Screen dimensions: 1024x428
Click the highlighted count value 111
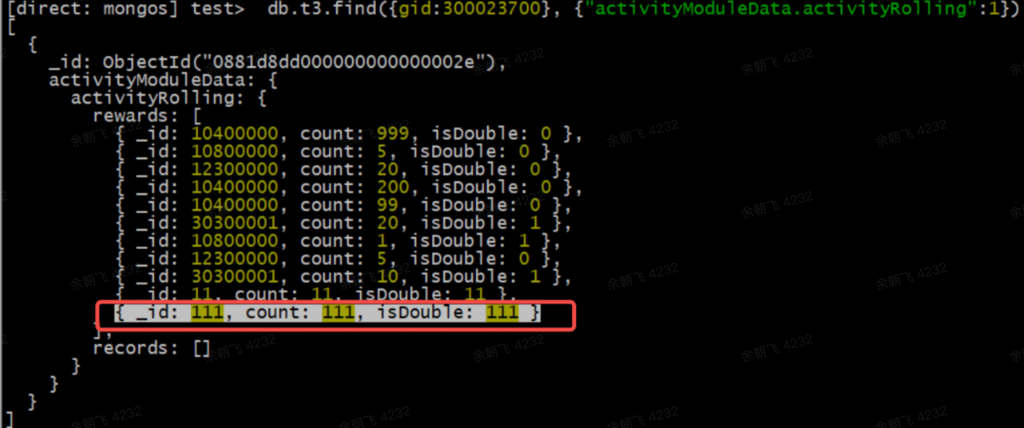(338, 313)
